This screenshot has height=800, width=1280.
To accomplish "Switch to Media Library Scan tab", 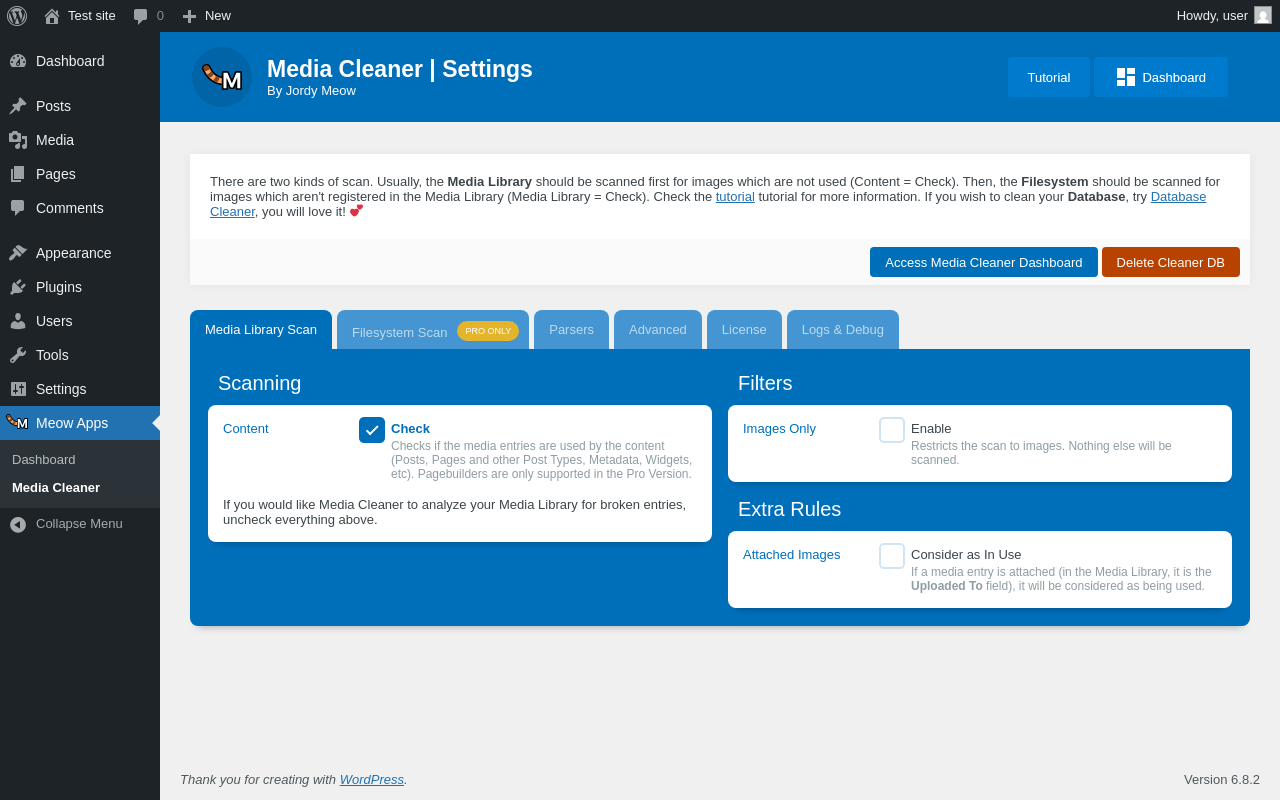I will click(261, 330).
